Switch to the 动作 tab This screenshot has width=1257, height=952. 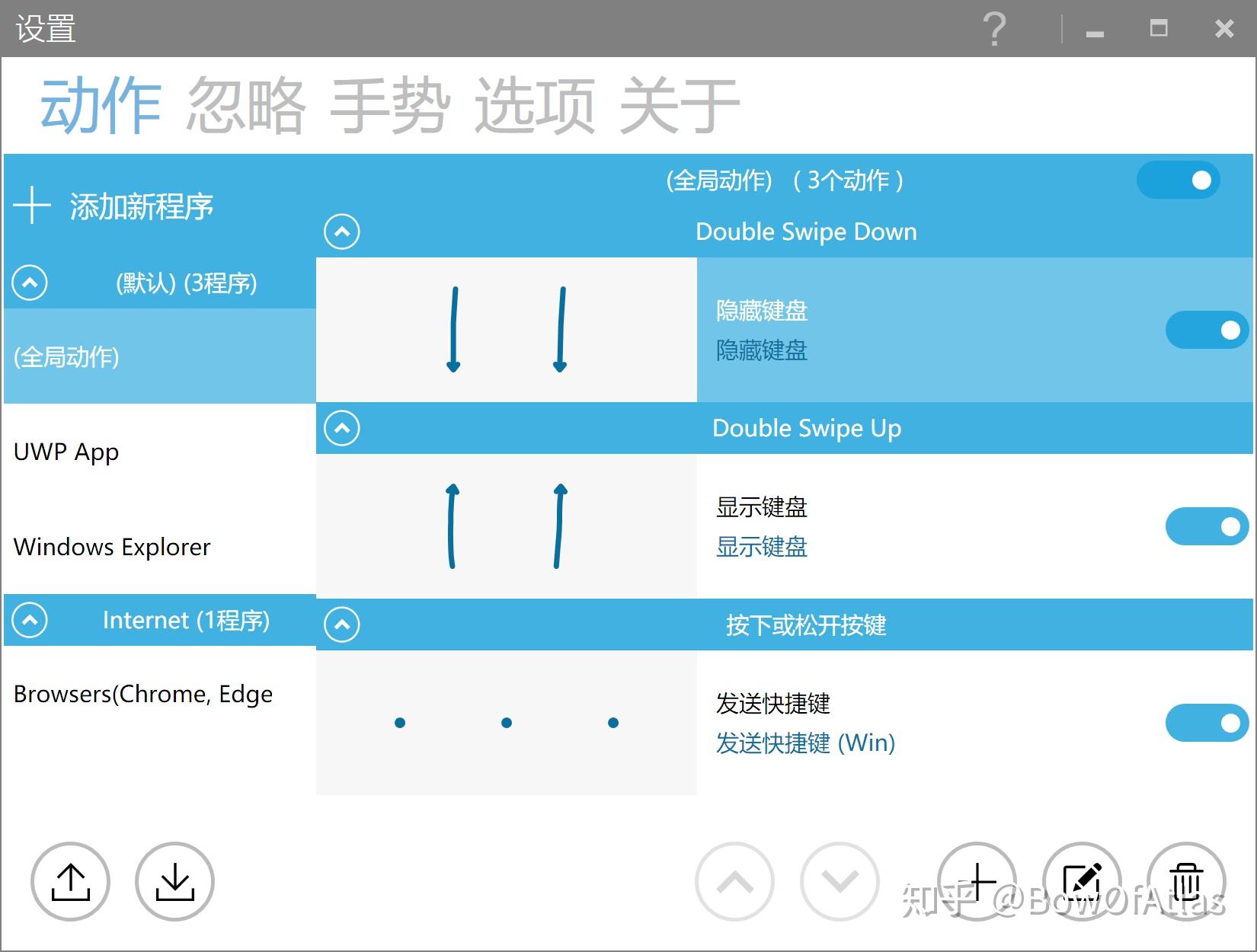(101, 105)
